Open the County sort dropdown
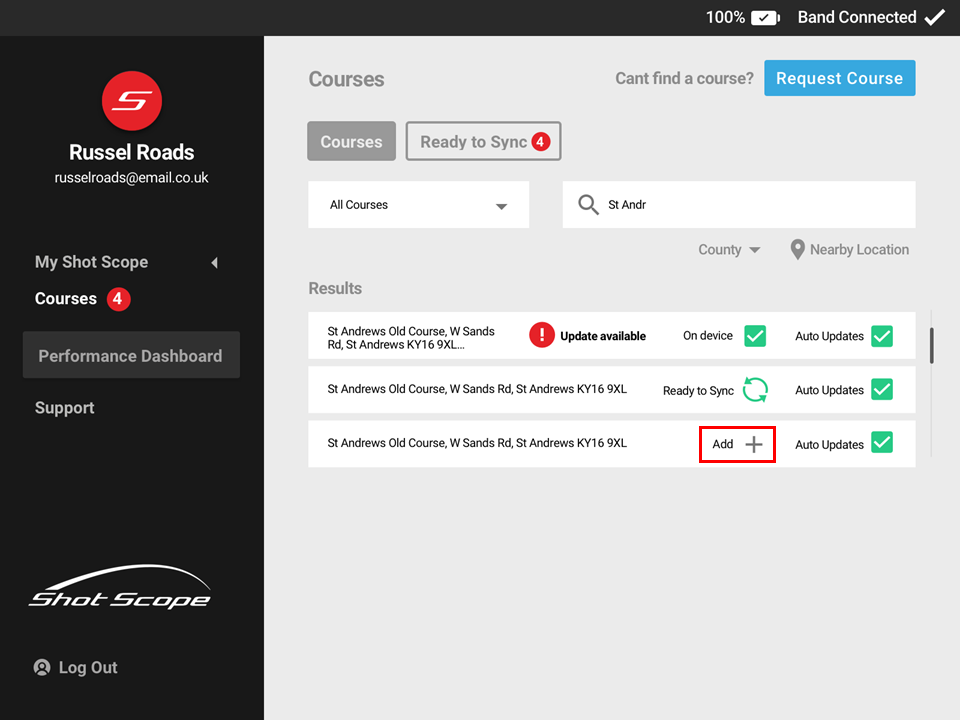 click(729, 250)
